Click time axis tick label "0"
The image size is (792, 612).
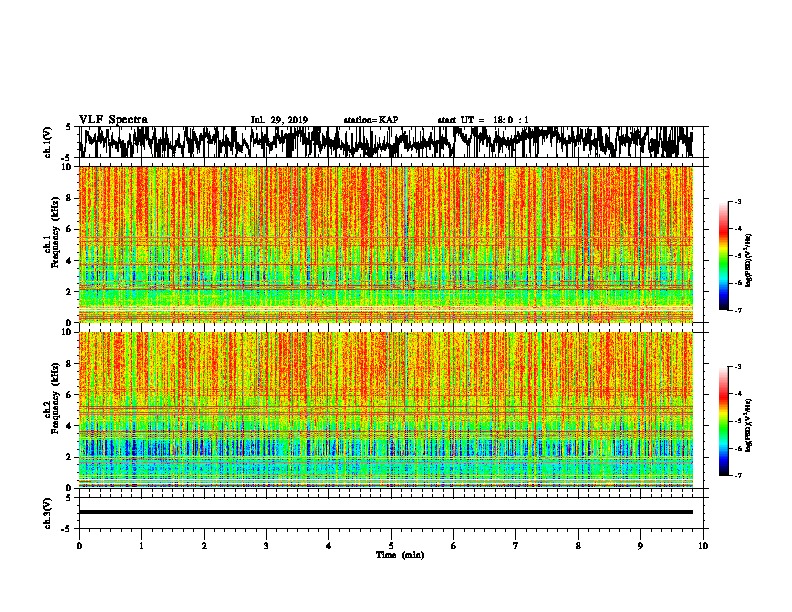point(79,546)
